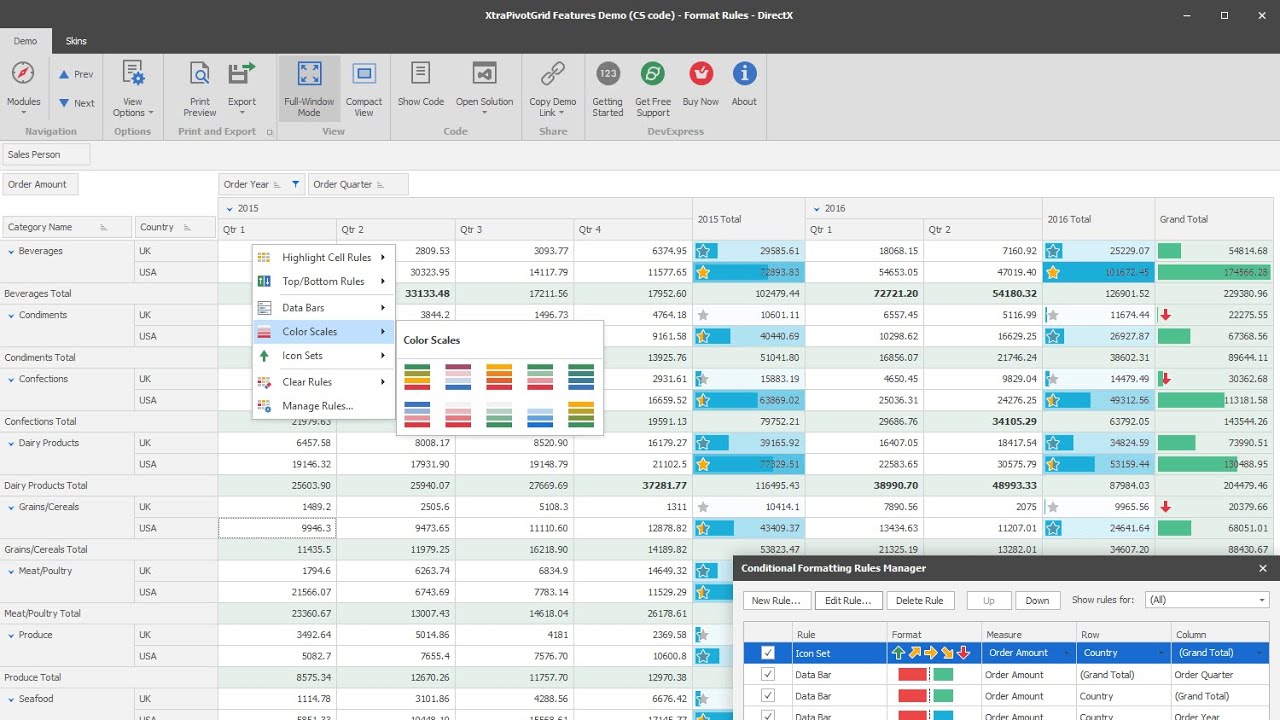Open View Options in the ribbon
This screenshot has width=1280, height=720.
click(x=133, y=88)
